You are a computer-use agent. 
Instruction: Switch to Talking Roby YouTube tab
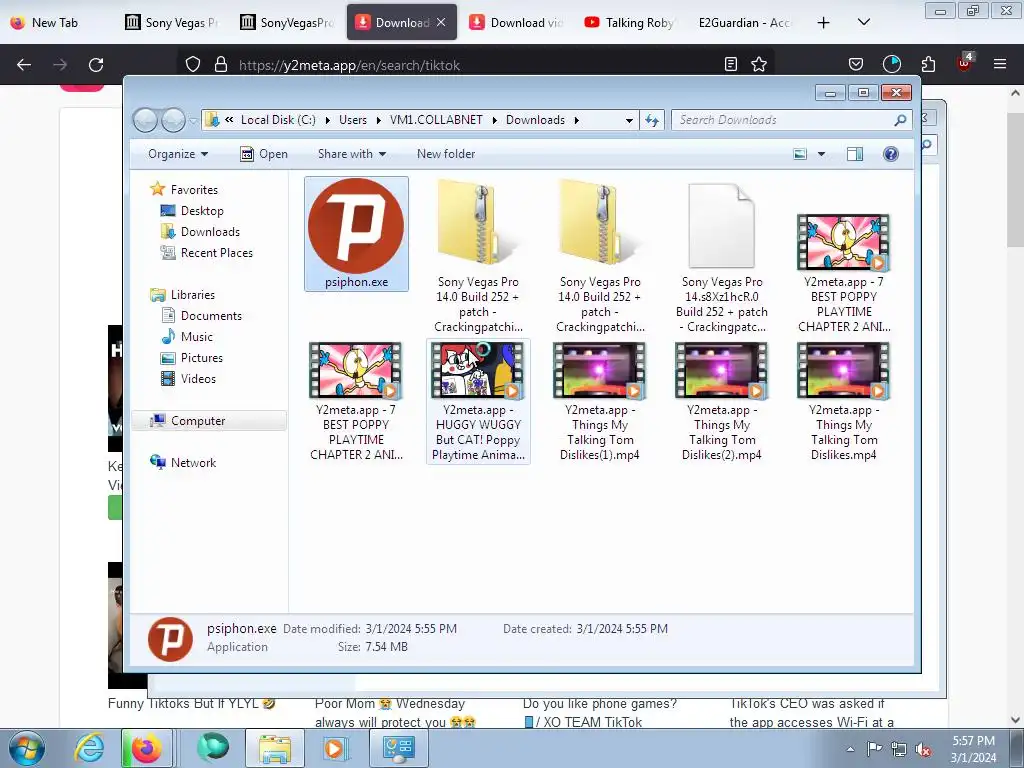[631, 23]
